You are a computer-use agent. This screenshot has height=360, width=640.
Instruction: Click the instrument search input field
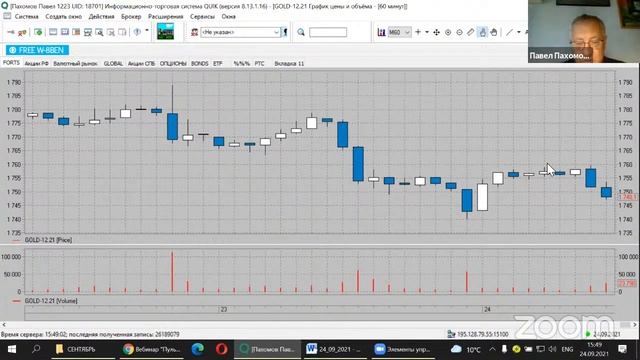(328, 32)
